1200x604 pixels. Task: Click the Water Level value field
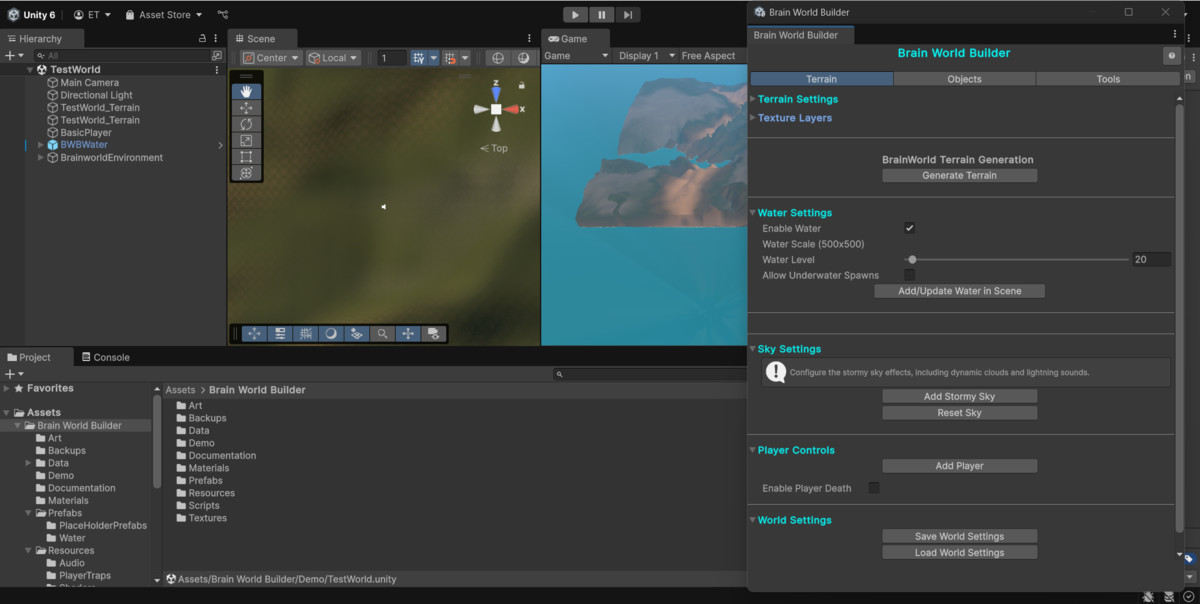pos(1151,259)
